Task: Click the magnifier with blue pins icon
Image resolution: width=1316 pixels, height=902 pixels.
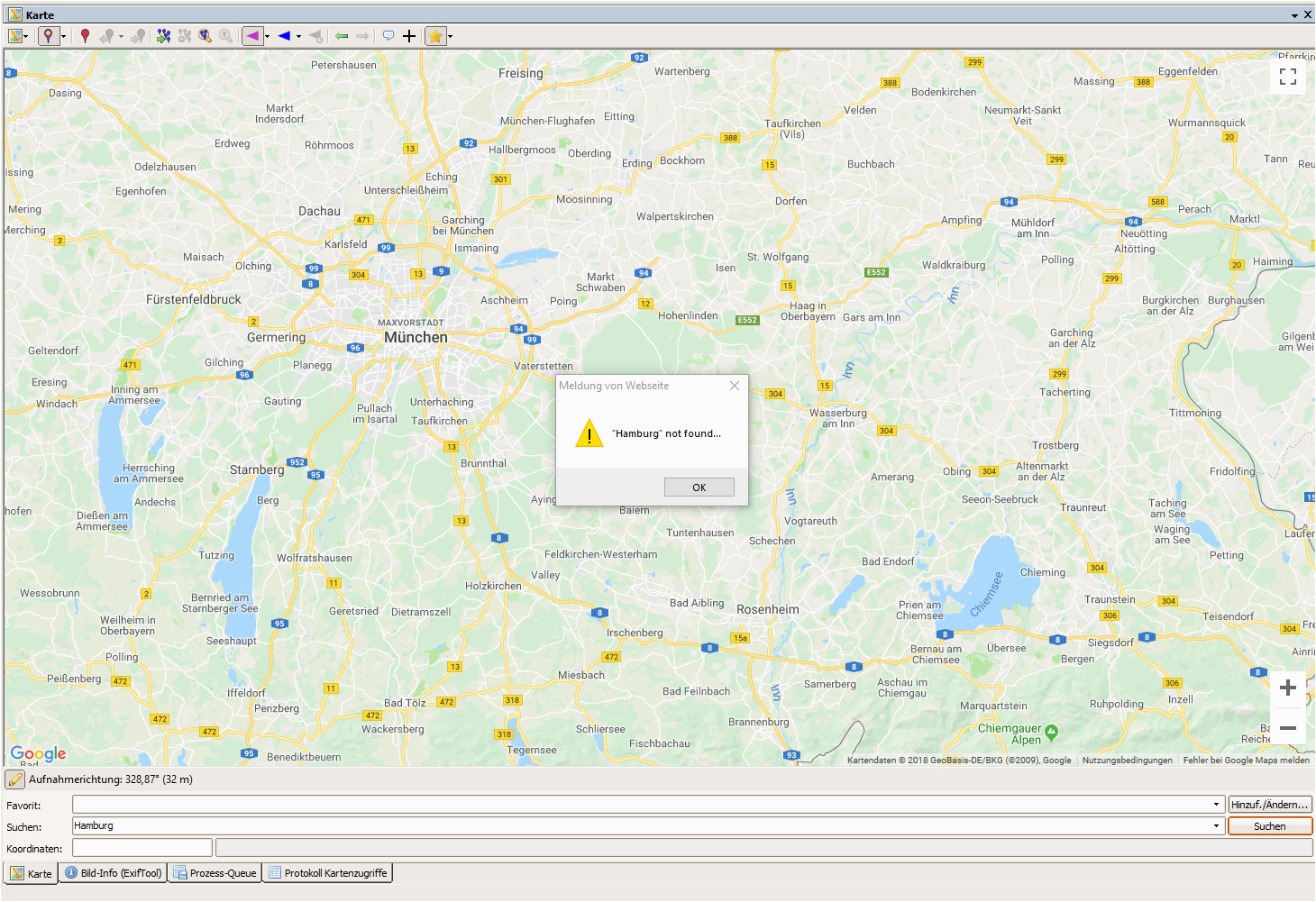Action: 206,36
